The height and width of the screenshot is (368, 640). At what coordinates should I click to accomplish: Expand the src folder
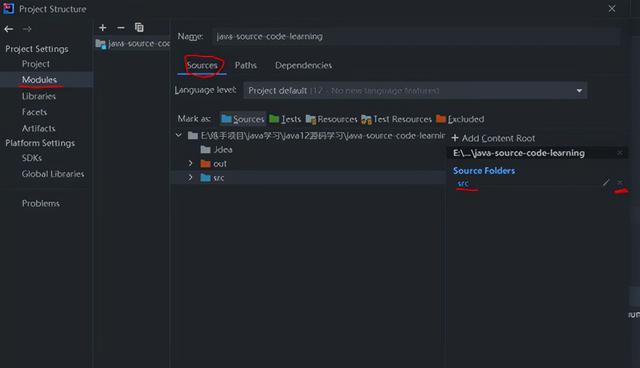190,177
